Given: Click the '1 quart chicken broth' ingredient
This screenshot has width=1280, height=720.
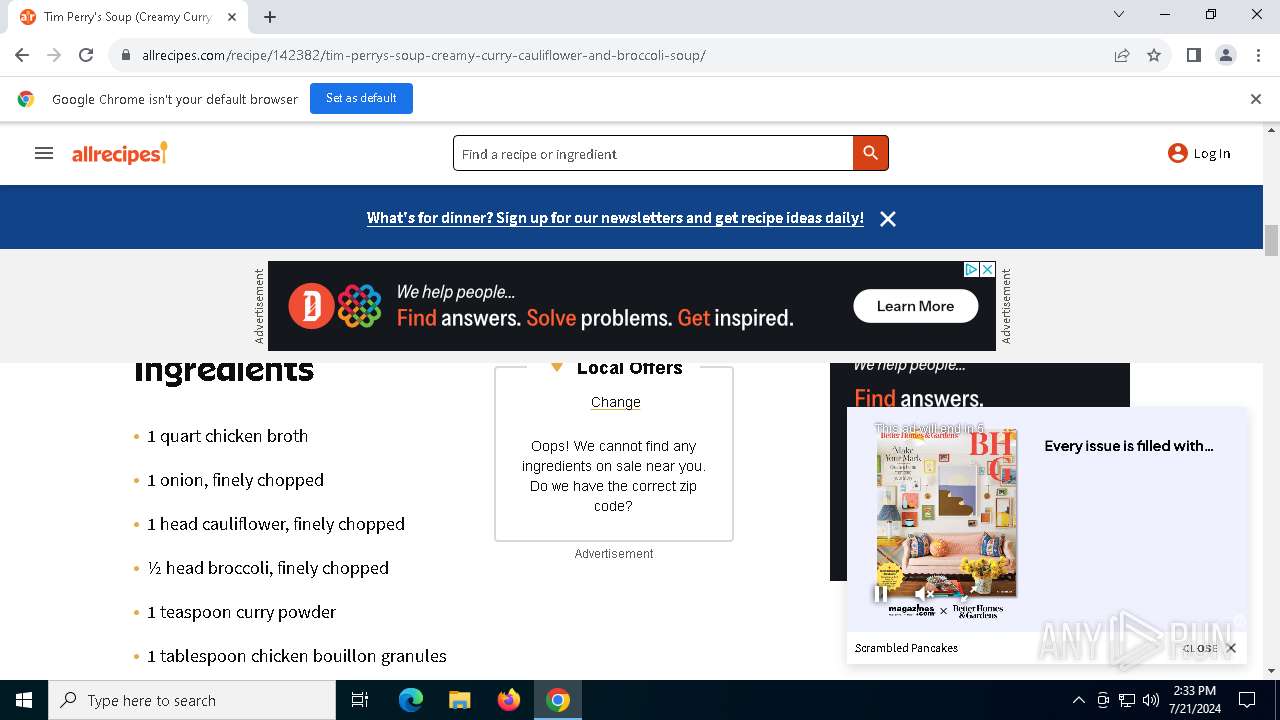Looking at the screenshot, I should [228, 436].
